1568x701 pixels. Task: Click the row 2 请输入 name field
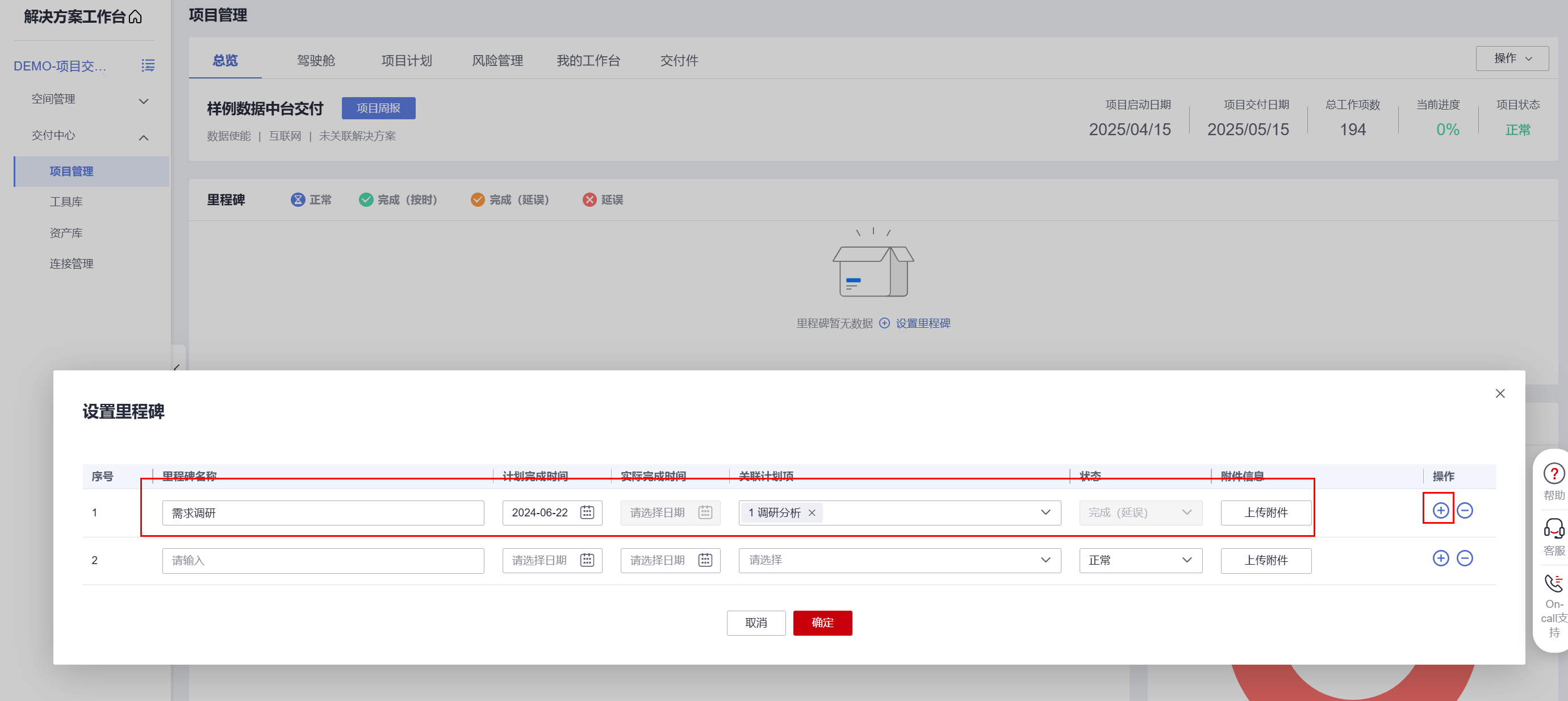(323, 560)
